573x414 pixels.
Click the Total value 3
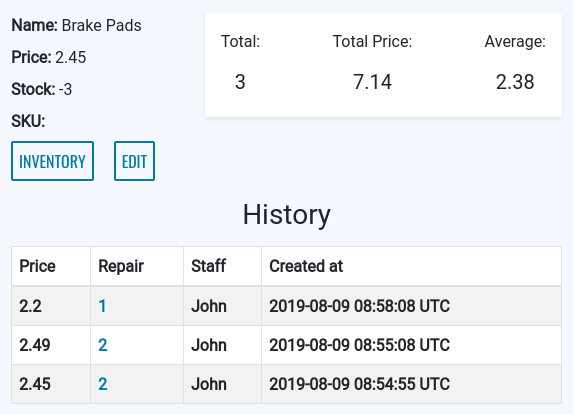point(240,81)
